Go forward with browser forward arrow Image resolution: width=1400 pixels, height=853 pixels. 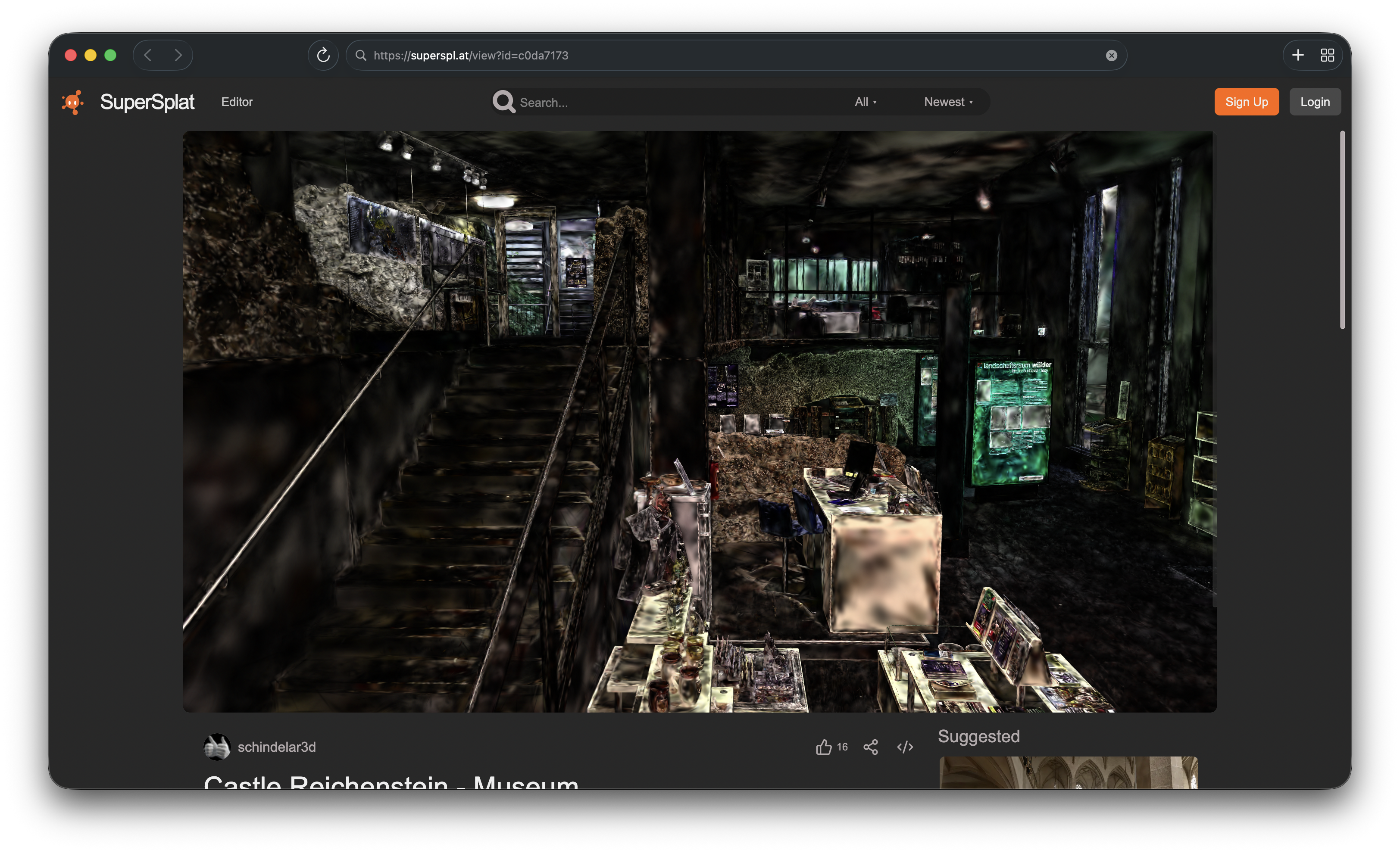point(178,55)
